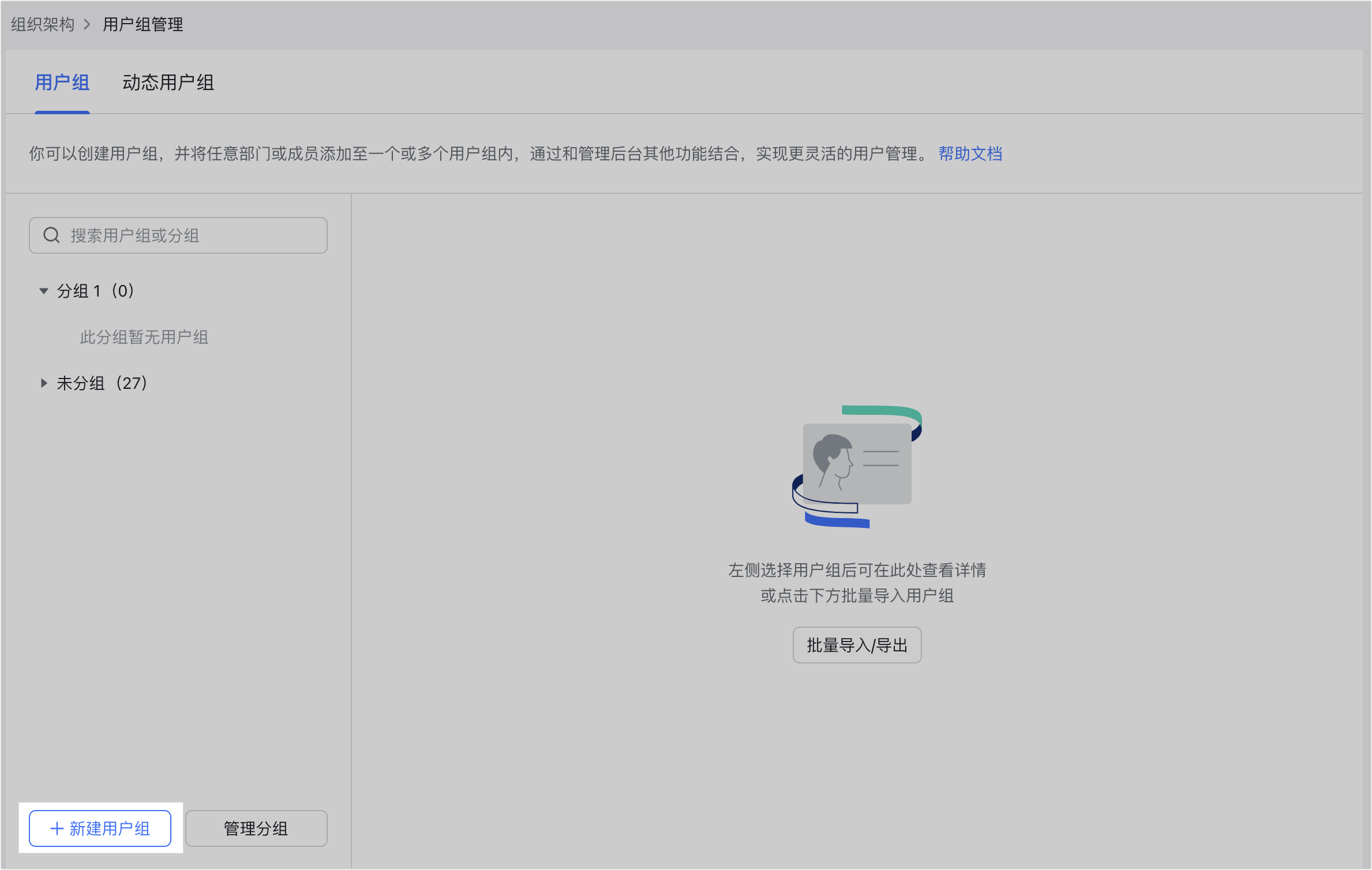Click the search magnifier icon
Viewport: 1372px width, 870px height.
[51, 235]
